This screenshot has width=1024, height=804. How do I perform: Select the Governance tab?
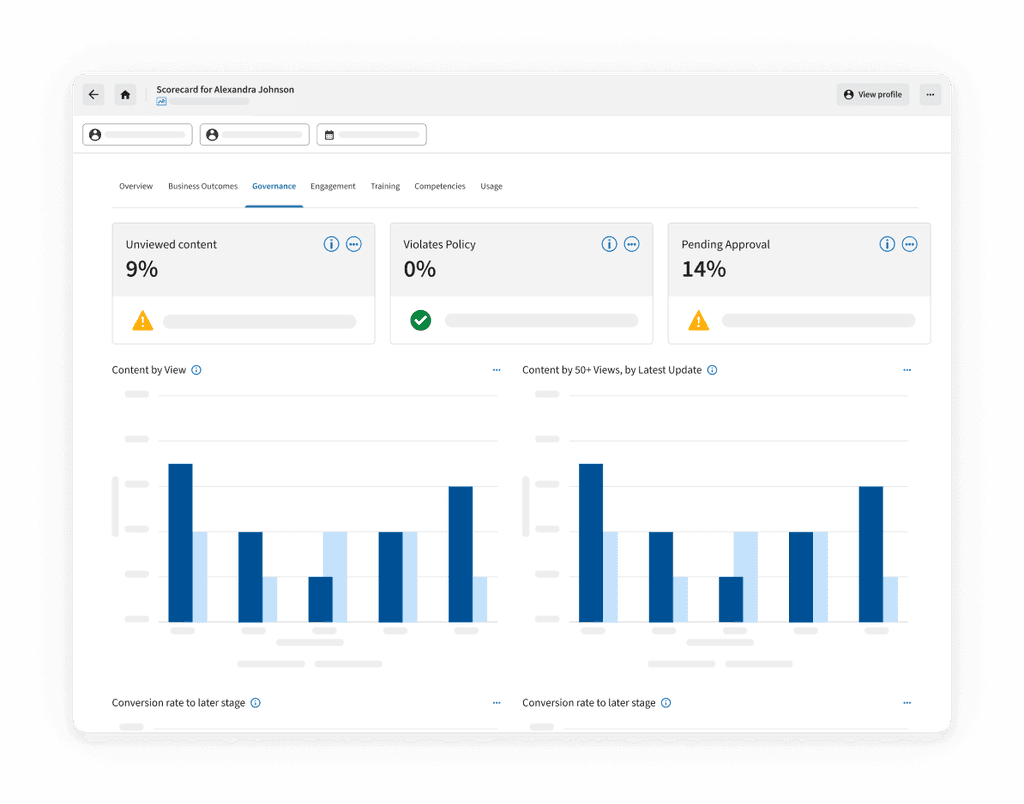[x=274, y=186]
